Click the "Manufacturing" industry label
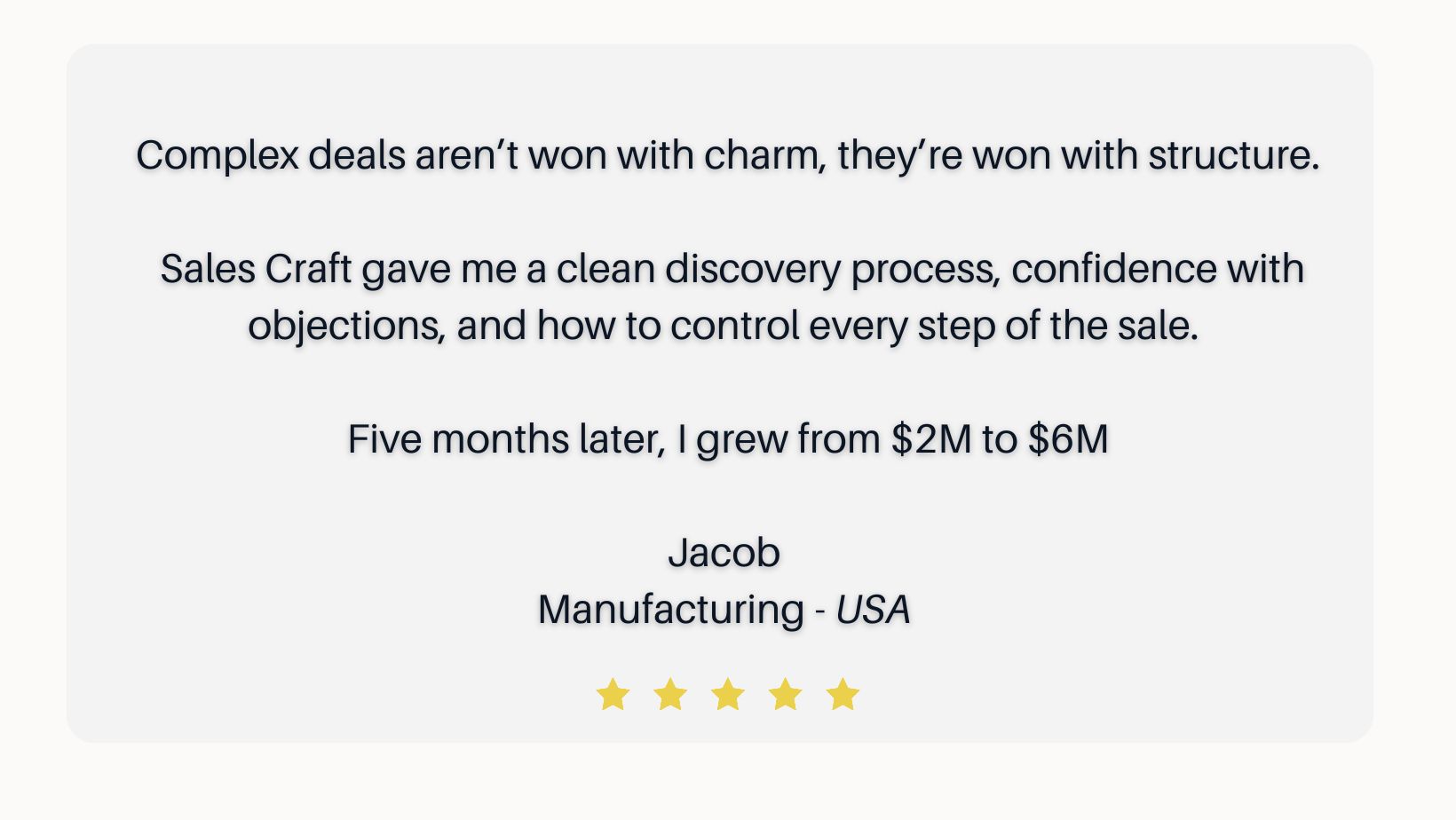Screen dimensions: 1456x820 tap(671, 611)
